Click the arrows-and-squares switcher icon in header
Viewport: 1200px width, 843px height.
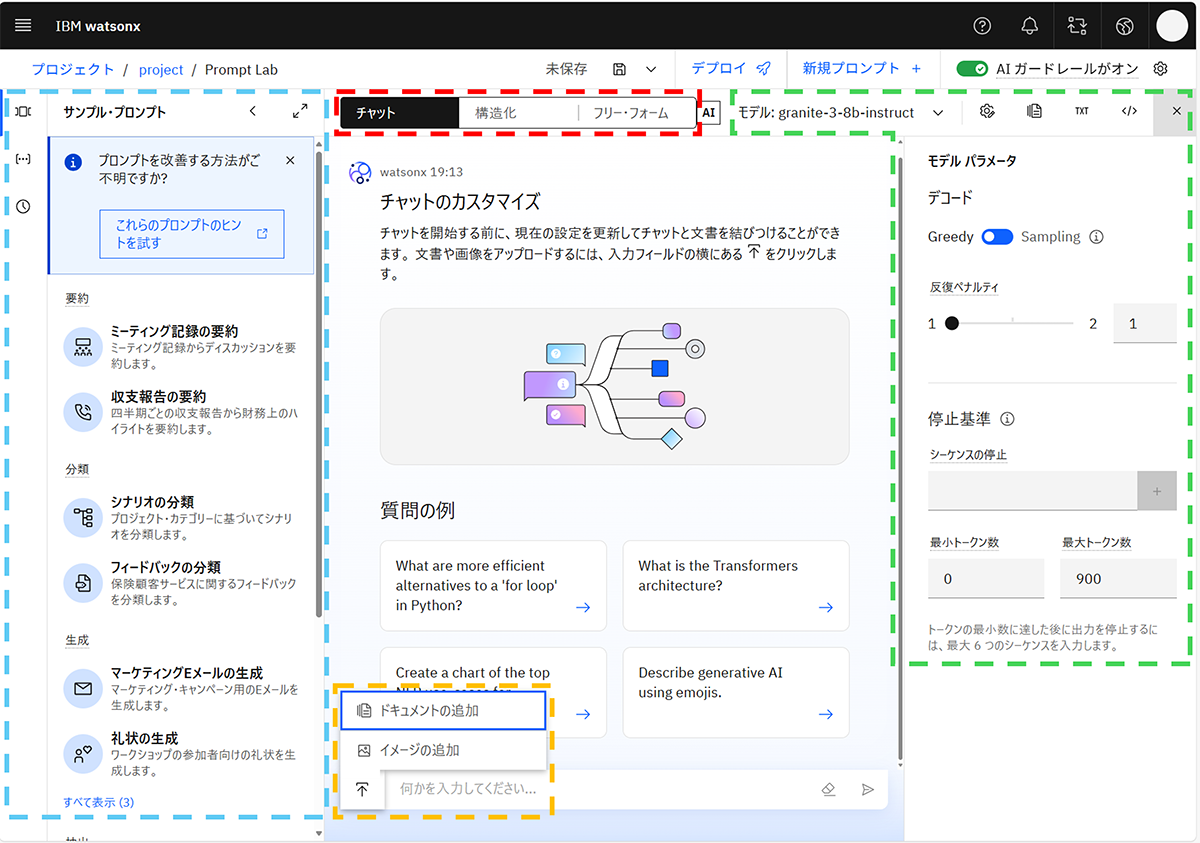tap(1077, 26)
